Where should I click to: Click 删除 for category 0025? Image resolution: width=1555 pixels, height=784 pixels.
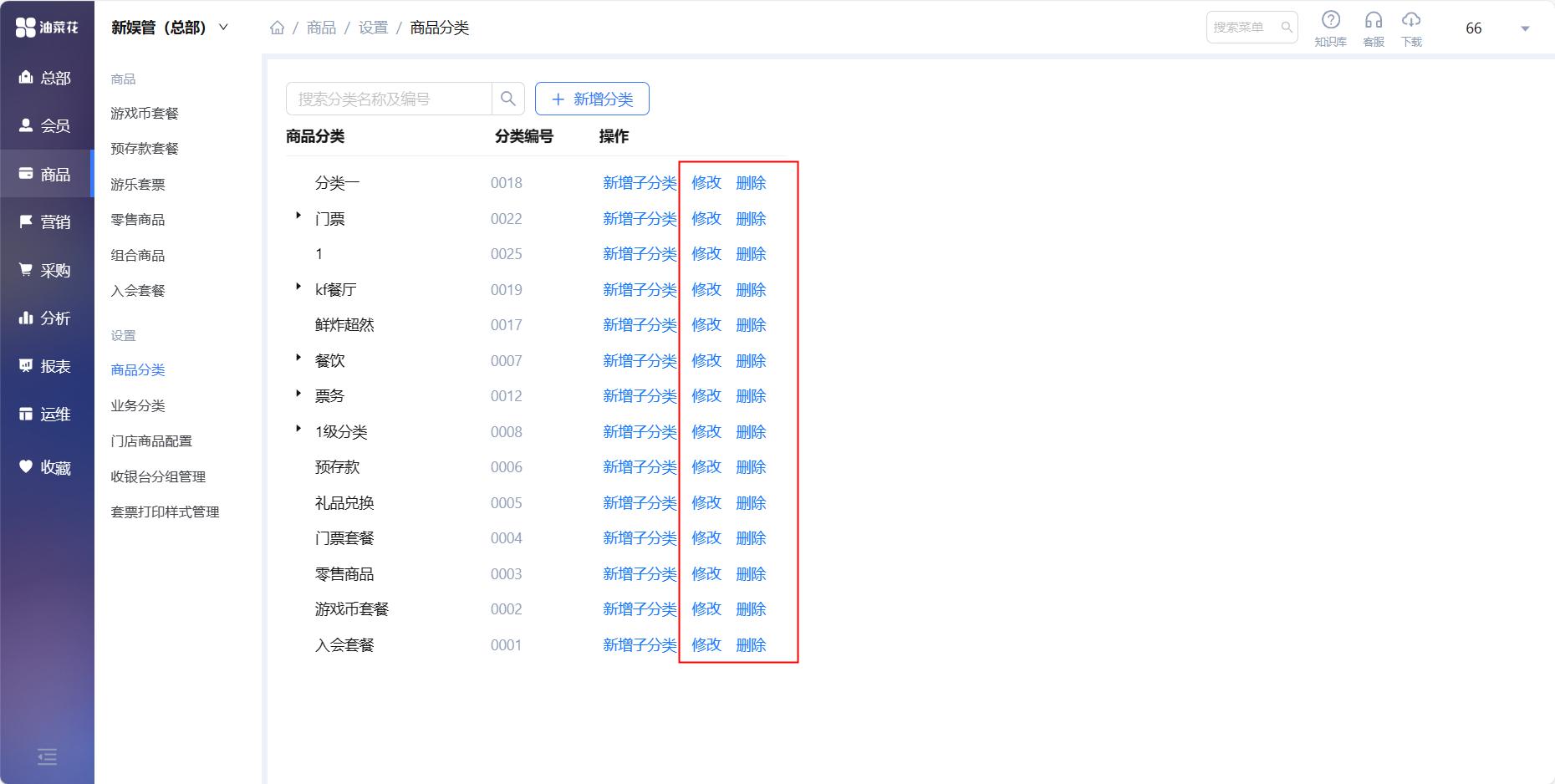tap(751, 254)
